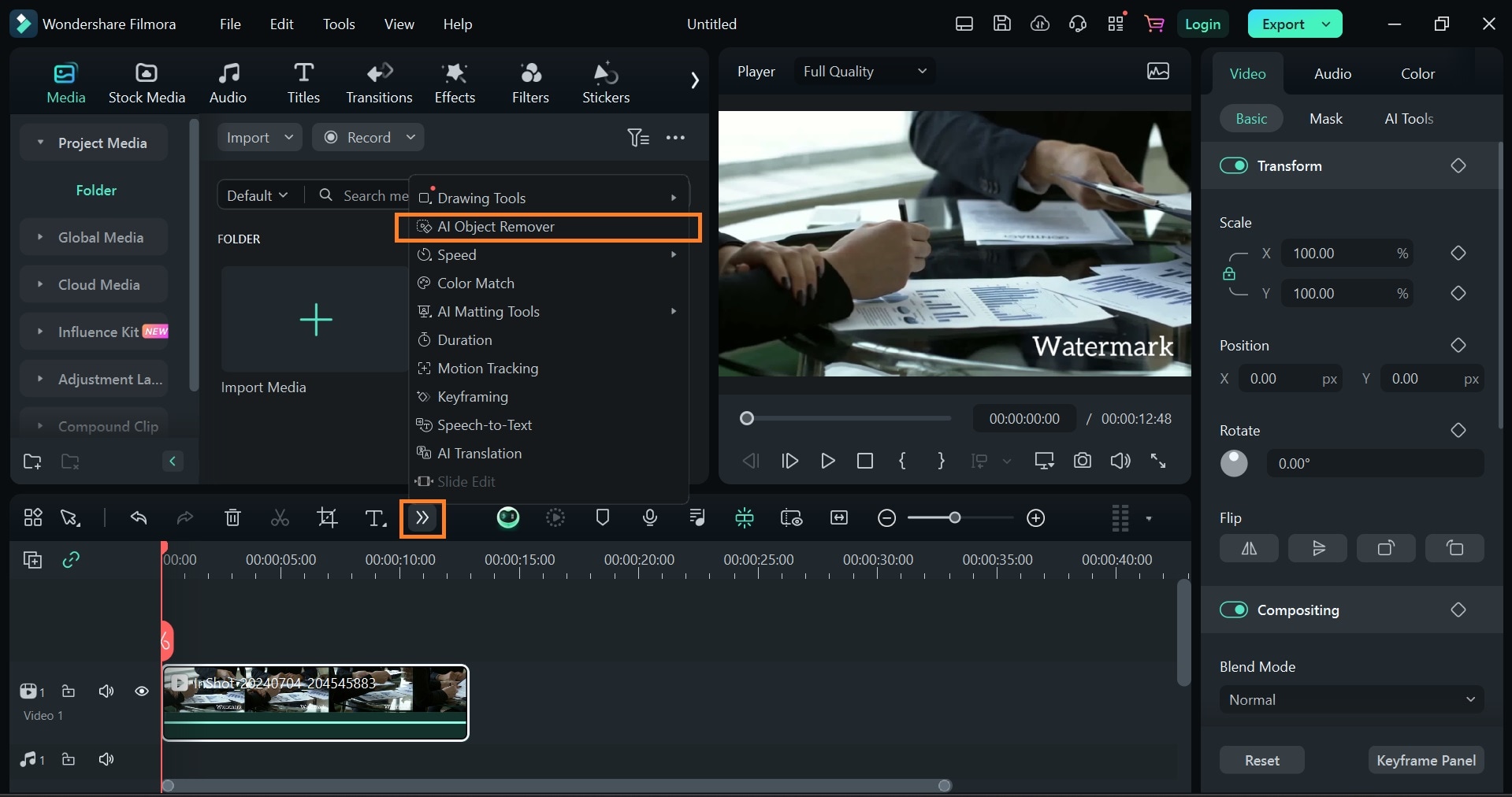This screenshot has width=1512, height=797.
Task: Open the Titles panel
Action: pos(303,83)
